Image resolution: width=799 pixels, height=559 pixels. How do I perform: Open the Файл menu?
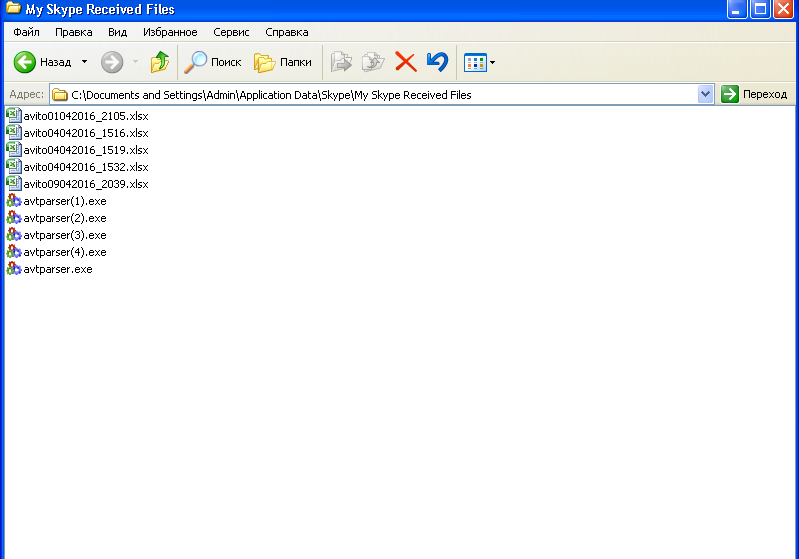pyautogui.click(x=26, y=32)
